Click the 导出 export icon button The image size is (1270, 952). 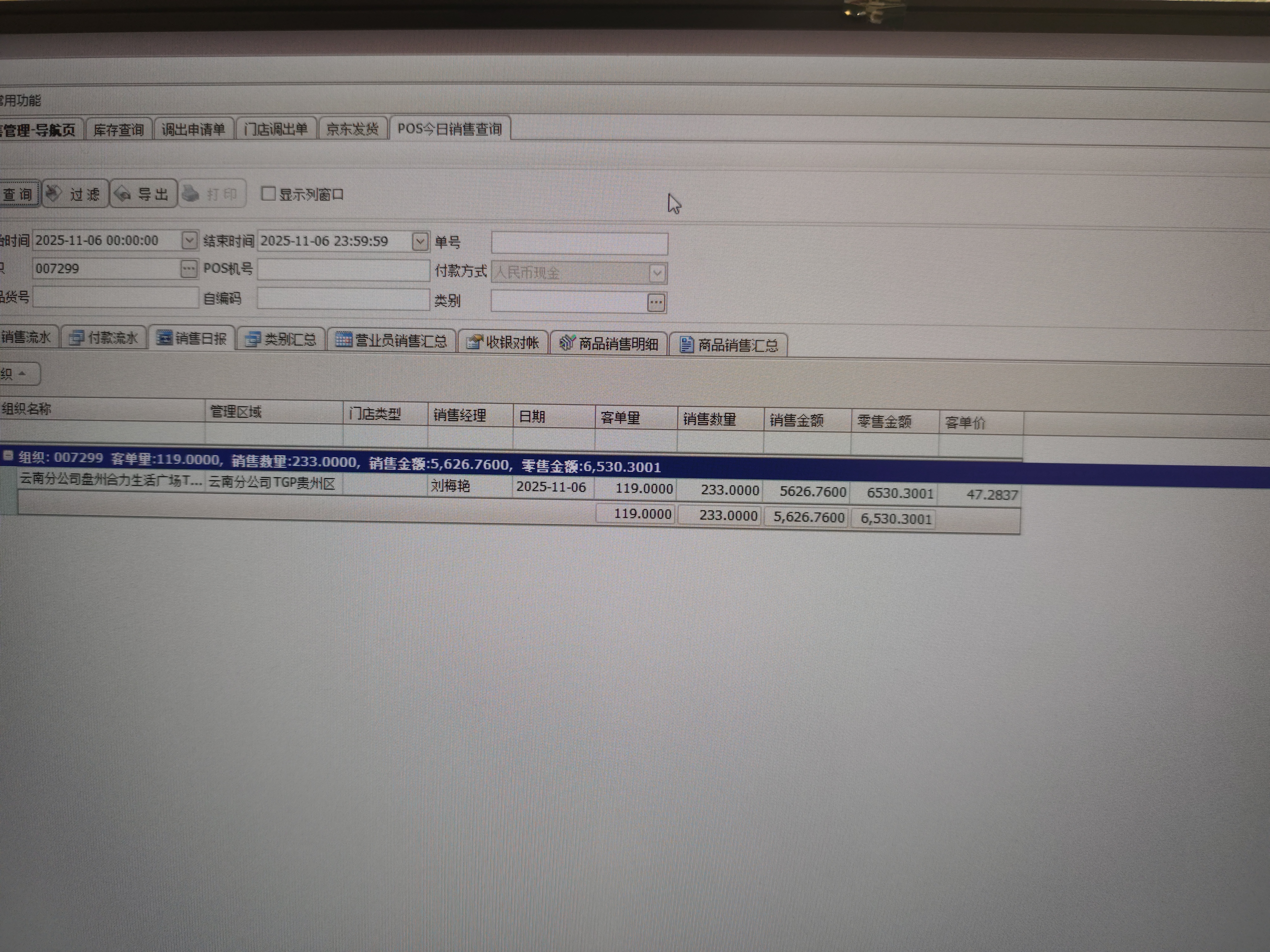tap(143, 194)
